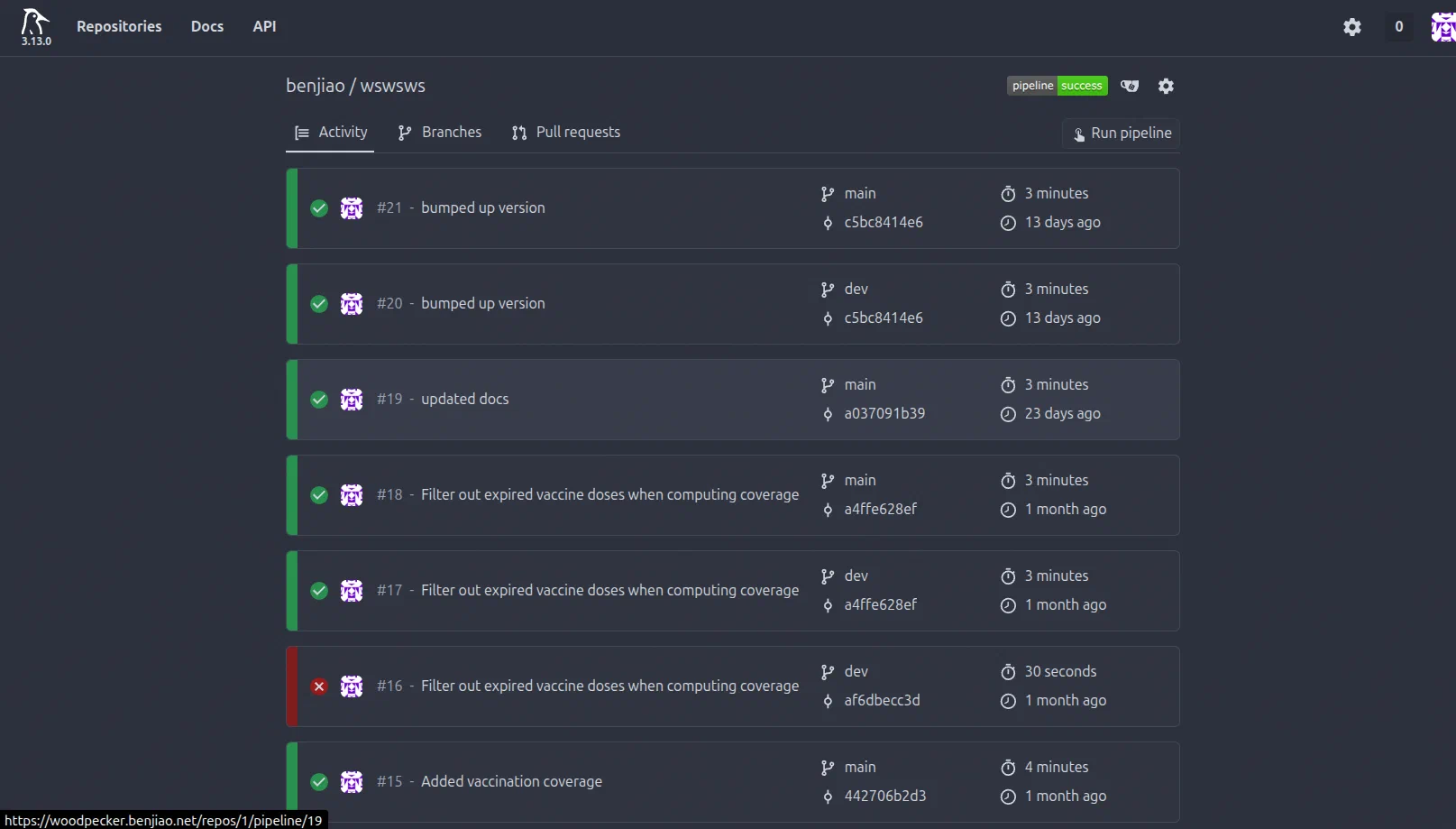Switch to the Branches tab
Image resolution: width=1456 pixels, height=829 pixels.
[440, 133]
